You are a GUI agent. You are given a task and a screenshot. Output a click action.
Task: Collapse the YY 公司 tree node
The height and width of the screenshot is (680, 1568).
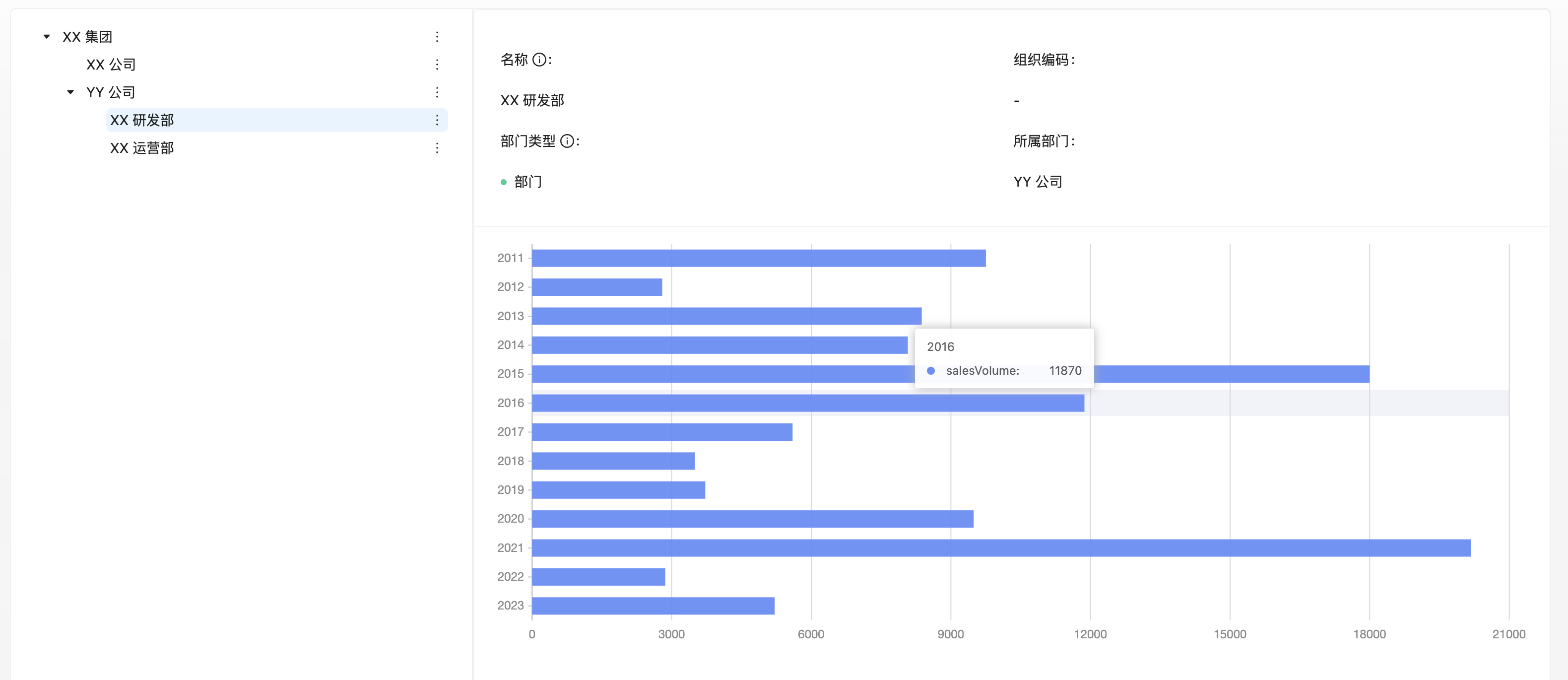pos(70,92)
